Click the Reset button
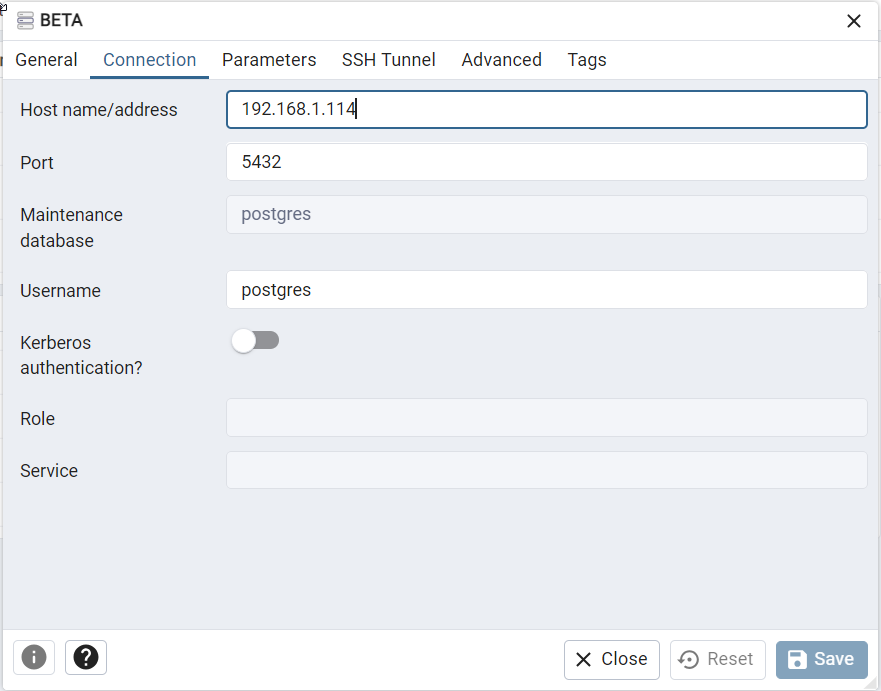The width and height of the screenshot is (881, 691). coord(716,659)
